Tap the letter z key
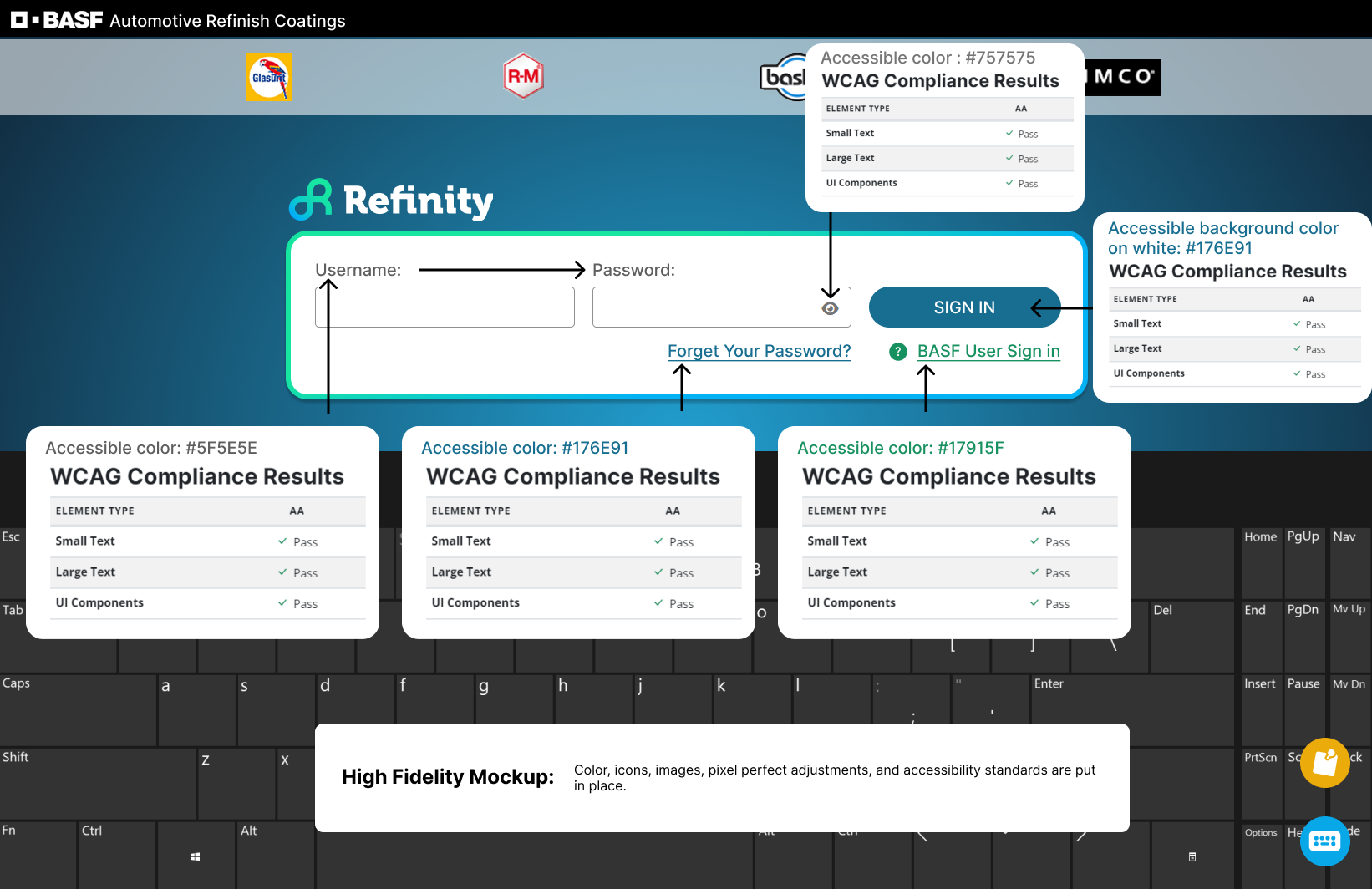The height and width of the screenshot is (889, 1372). point(236,784)
